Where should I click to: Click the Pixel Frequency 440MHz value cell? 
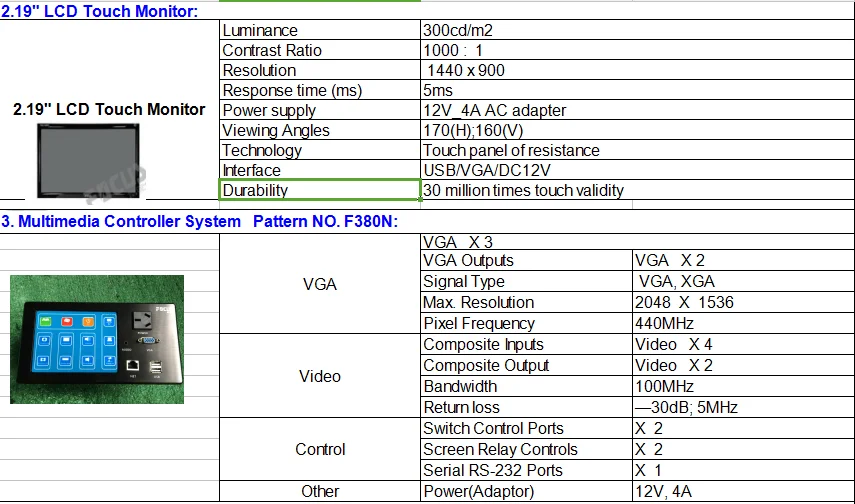(x=744, y=323)
